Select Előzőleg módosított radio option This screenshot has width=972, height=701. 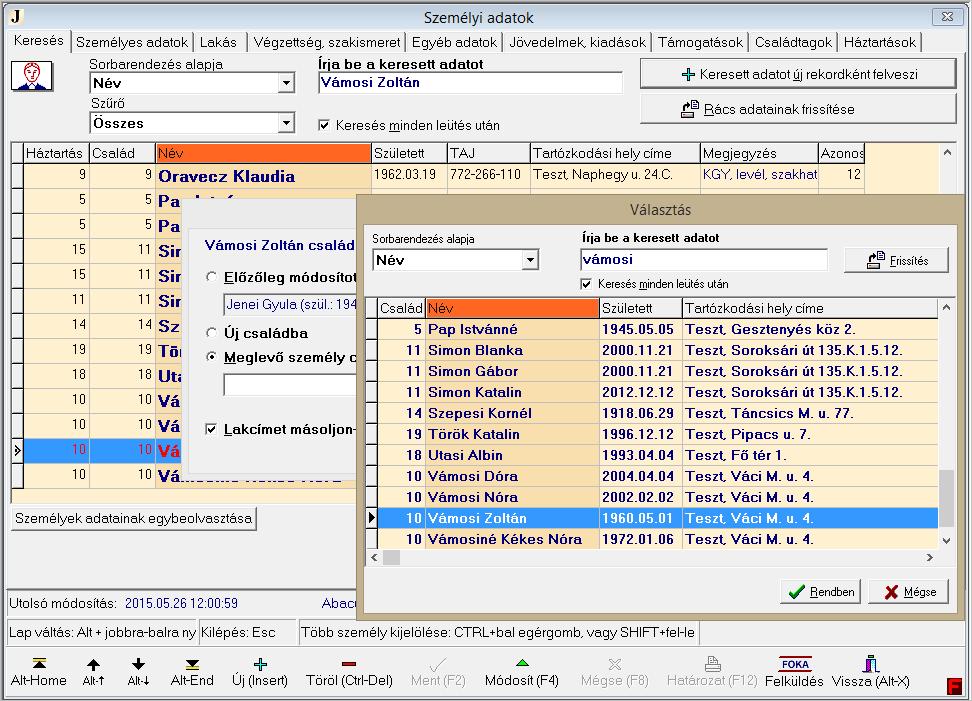tap(211, 277)
